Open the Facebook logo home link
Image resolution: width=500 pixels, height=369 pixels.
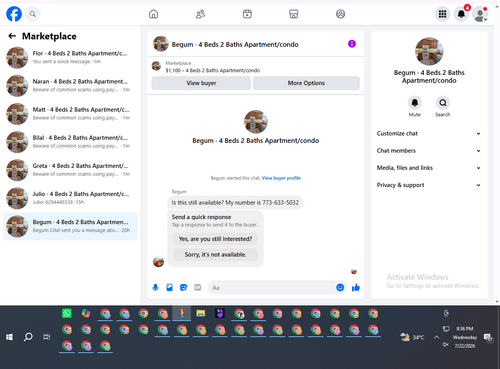[x=14, y=14]
